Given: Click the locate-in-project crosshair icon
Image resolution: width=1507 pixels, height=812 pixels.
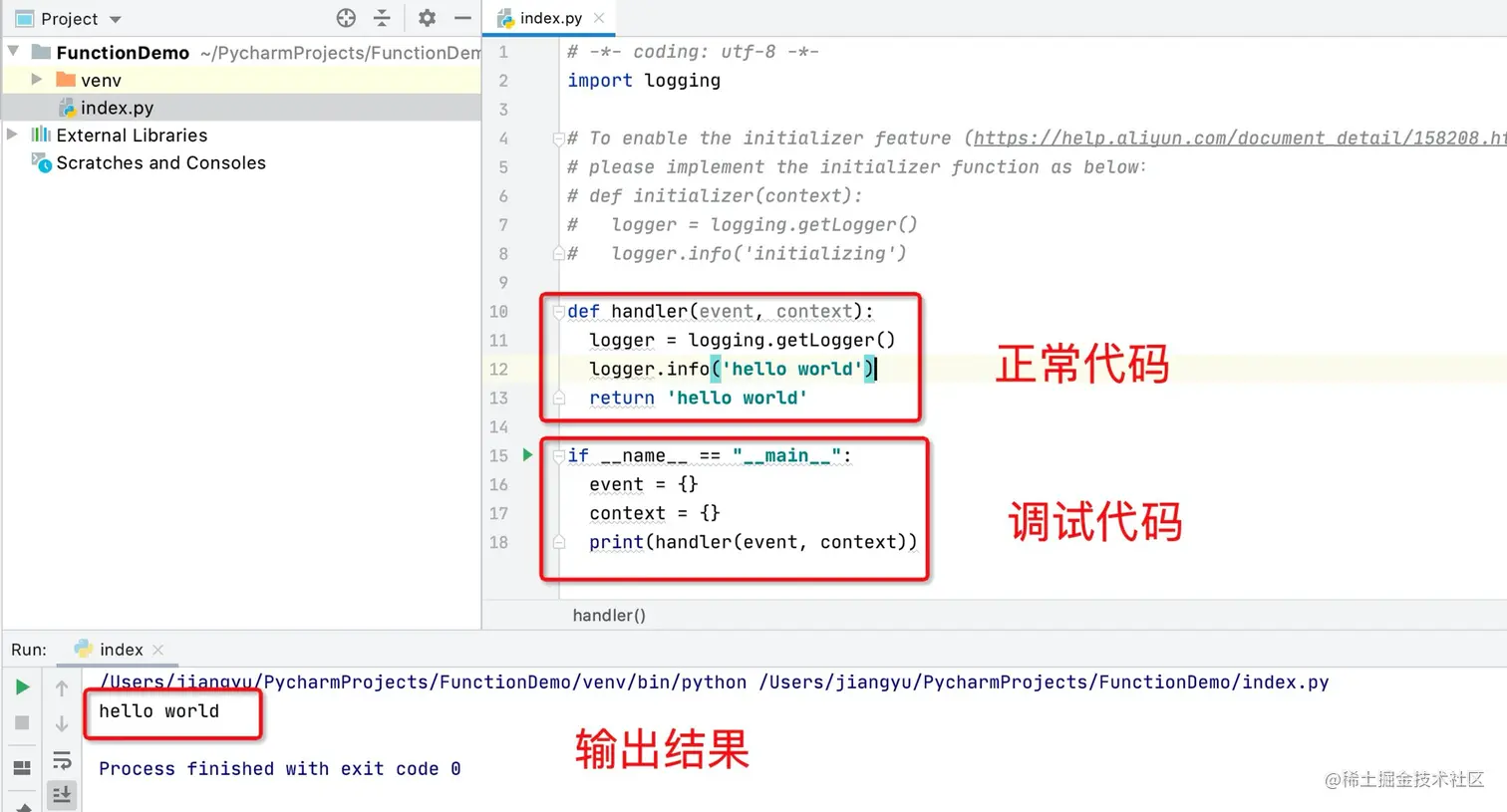Looking at the screenshot, I should pyautogui.click(x=346, y=18).
